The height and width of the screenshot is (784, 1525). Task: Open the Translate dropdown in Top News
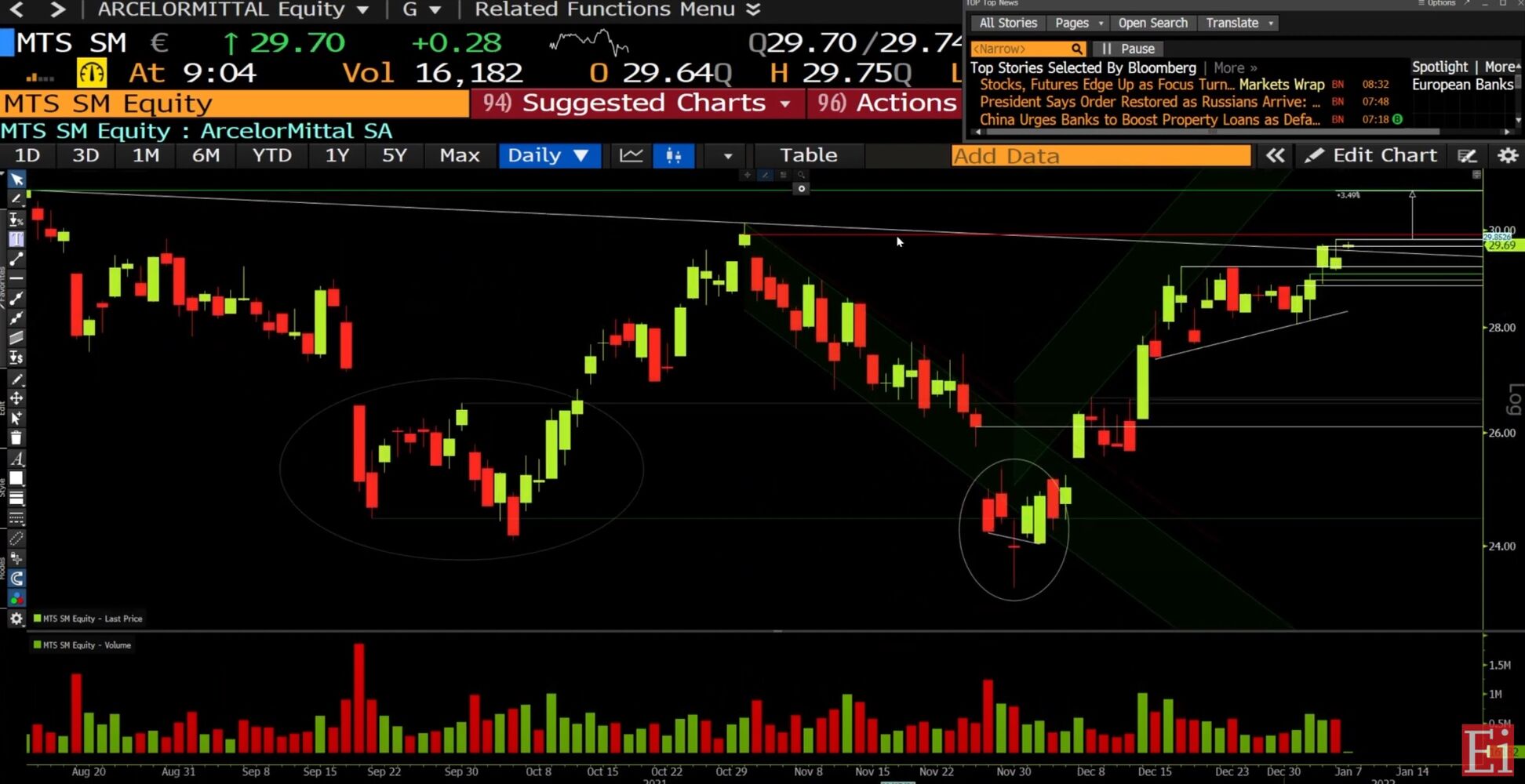(1239, 24)
